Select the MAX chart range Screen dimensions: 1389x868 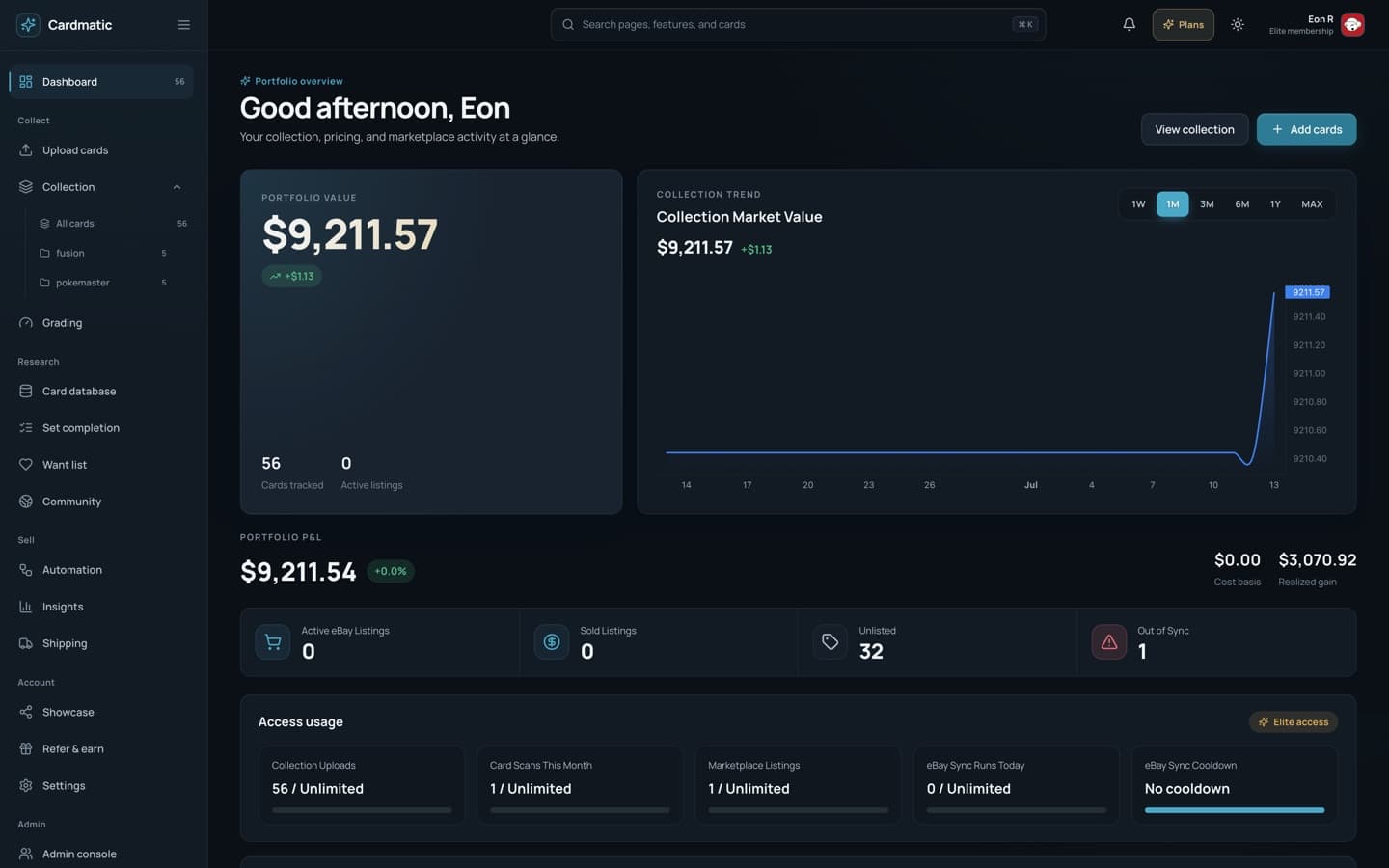point(1312,204)
